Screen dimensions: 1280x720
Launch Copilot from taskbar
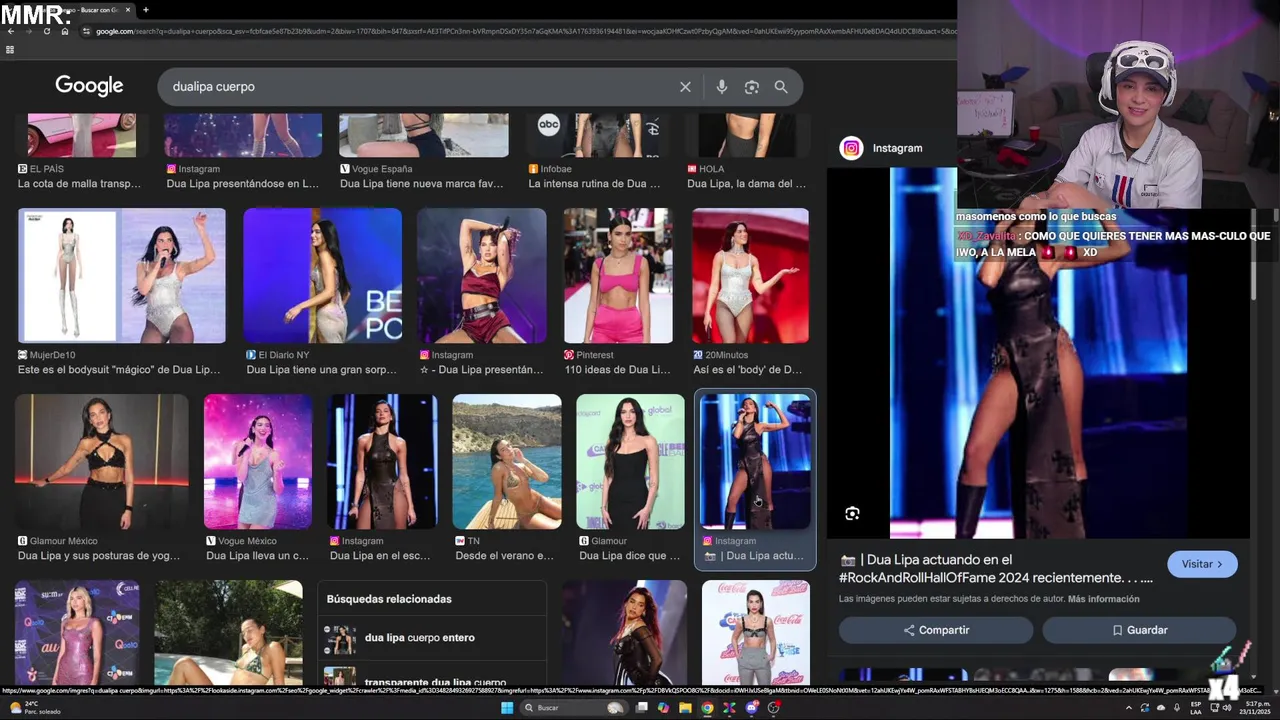[663, 708]
